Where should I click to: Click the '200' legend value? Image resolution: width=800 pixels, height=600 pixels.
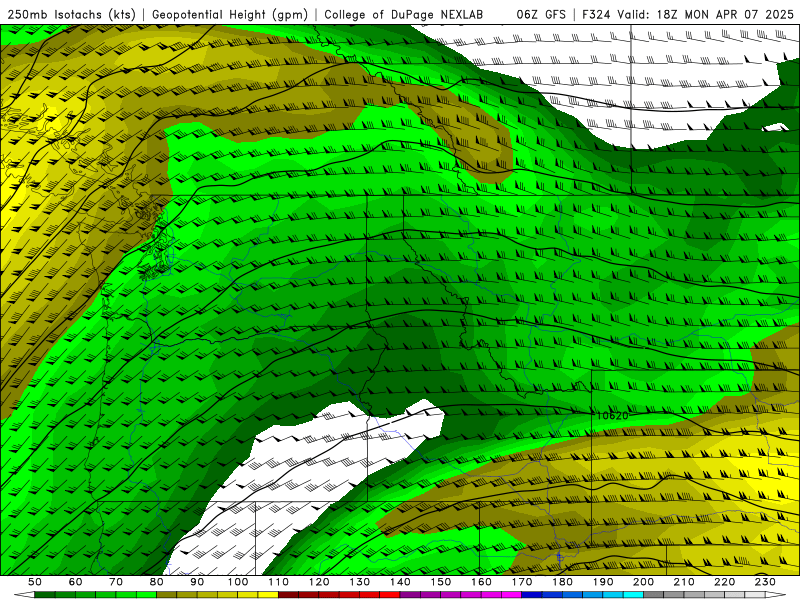point(643,582)
